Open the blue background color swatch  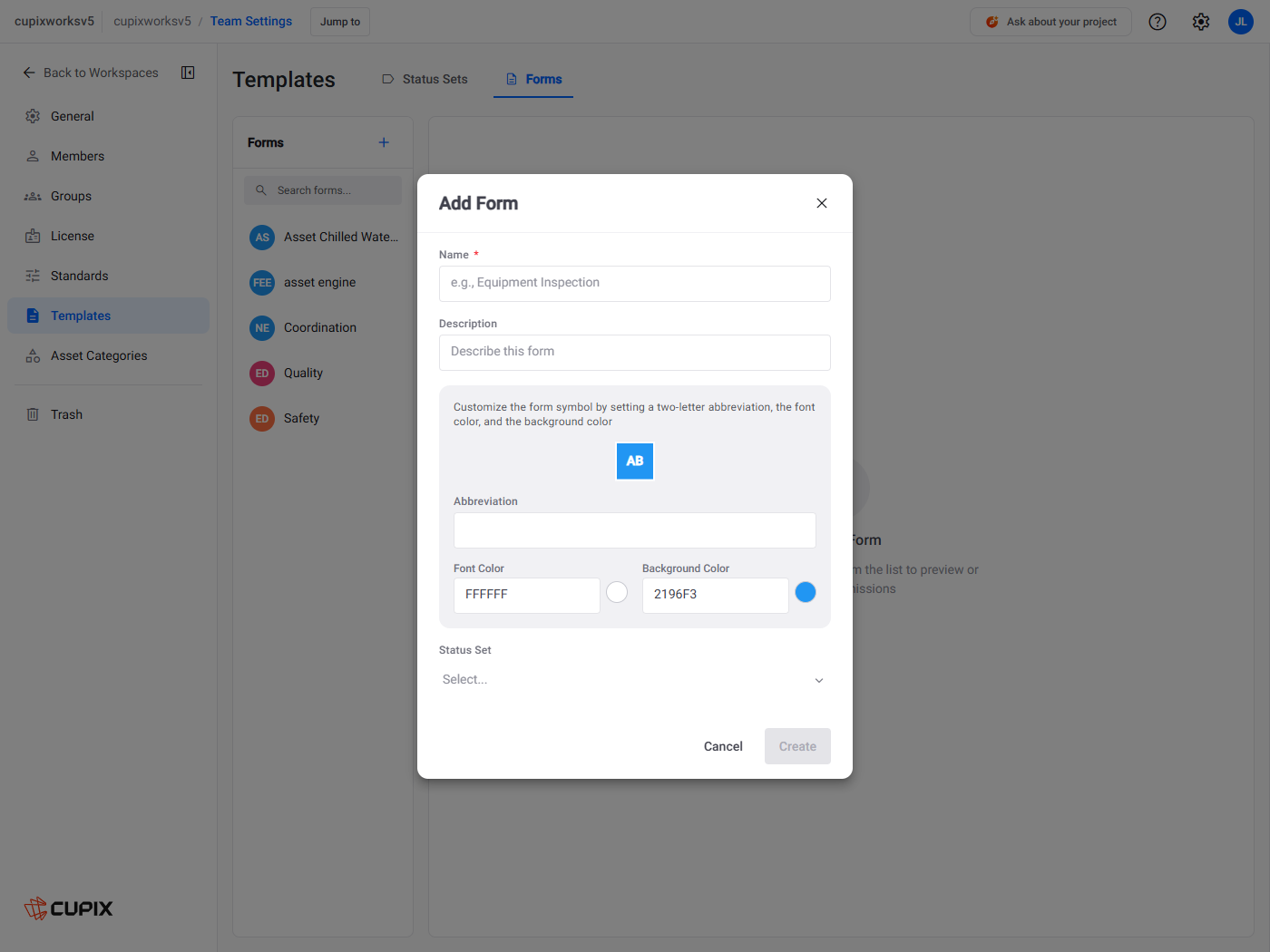click(x=806, y=592)
